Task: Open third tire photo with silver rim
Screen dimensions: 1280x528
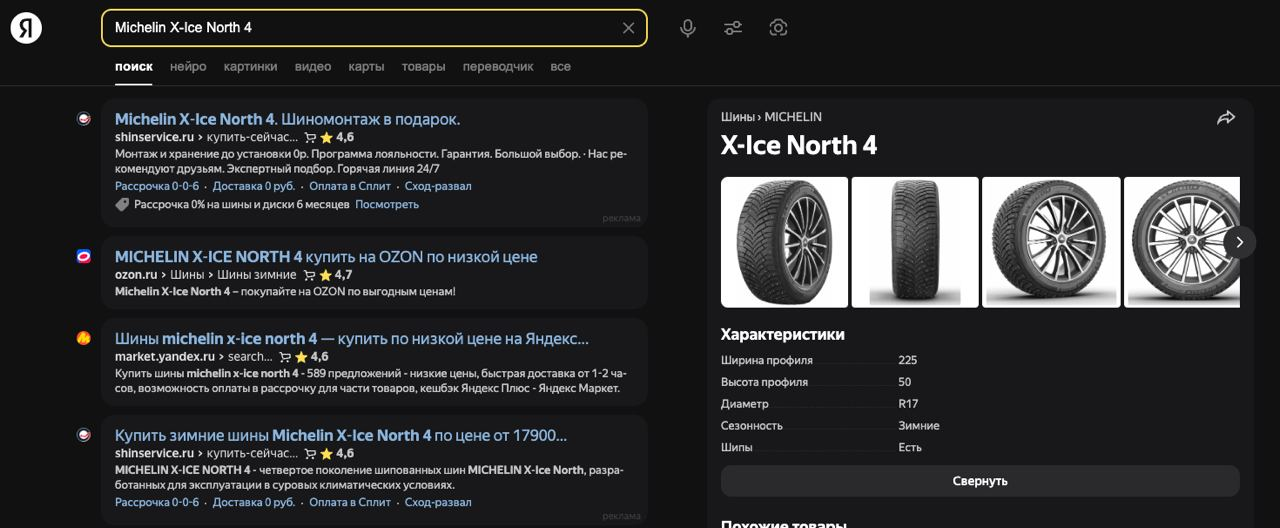Action: tap(1051, 242)
